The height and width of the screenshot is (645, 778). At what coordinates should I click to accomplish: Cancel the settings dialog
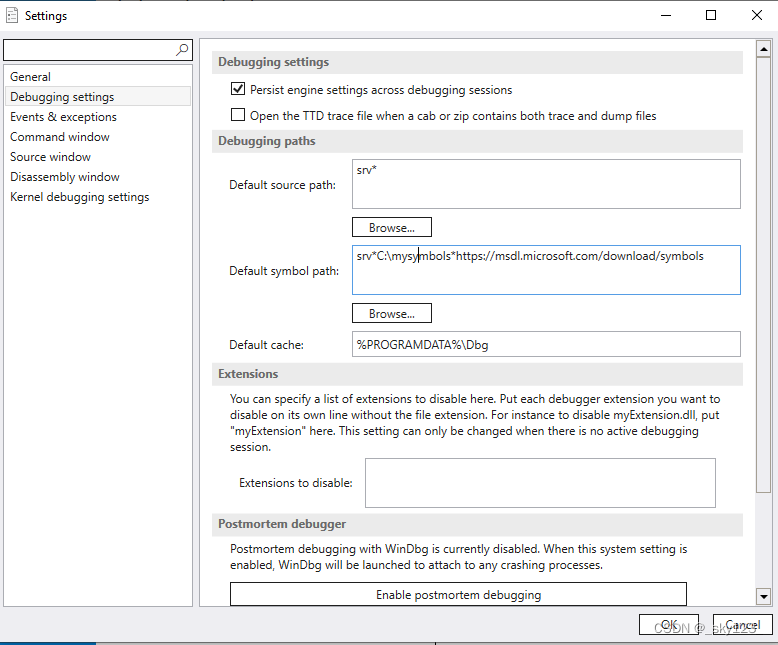pos(743,625)
